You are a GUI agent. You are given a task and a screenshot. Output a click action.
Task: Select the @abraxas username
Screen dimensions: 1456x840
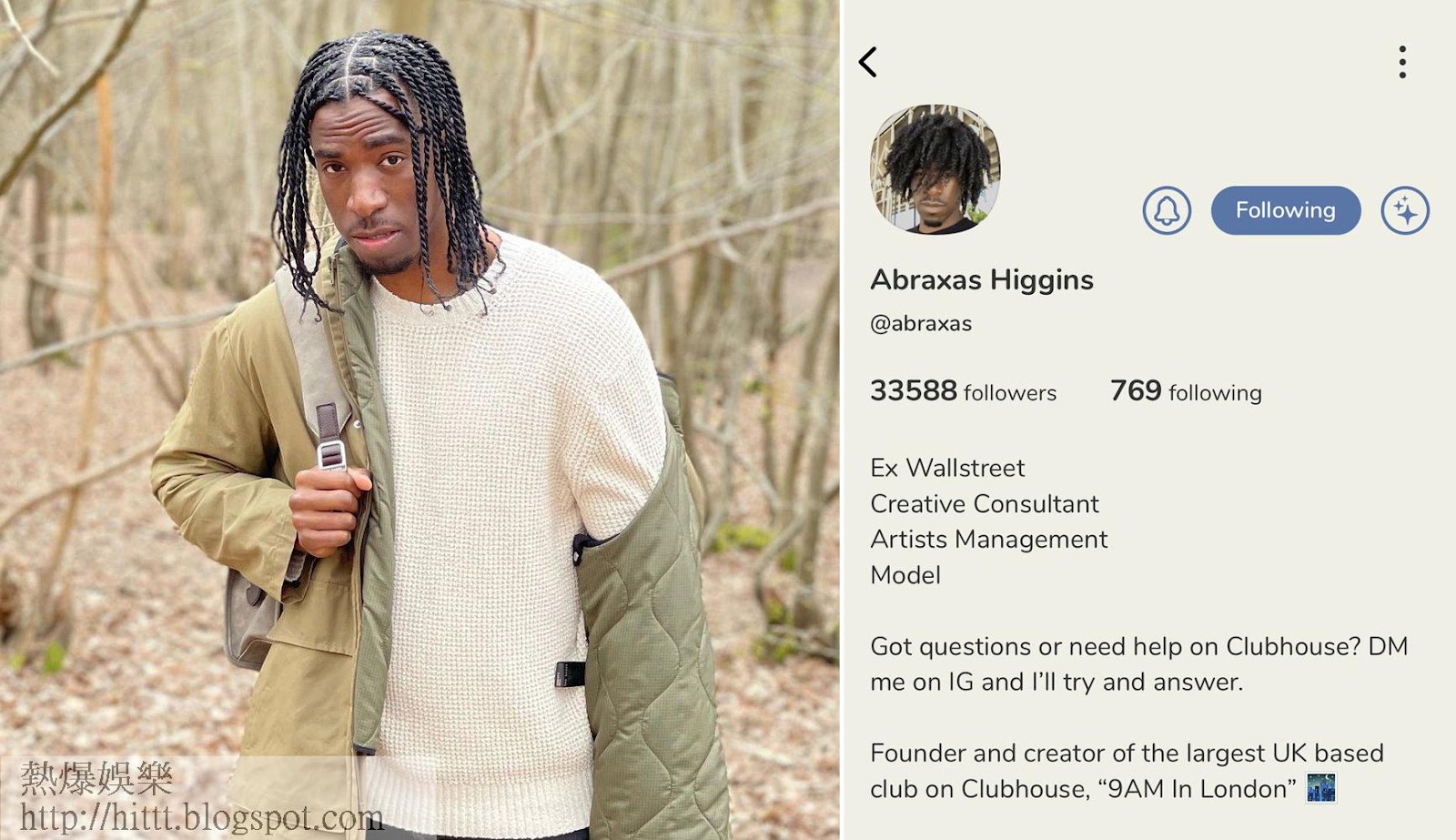click(x=921, y=323)
